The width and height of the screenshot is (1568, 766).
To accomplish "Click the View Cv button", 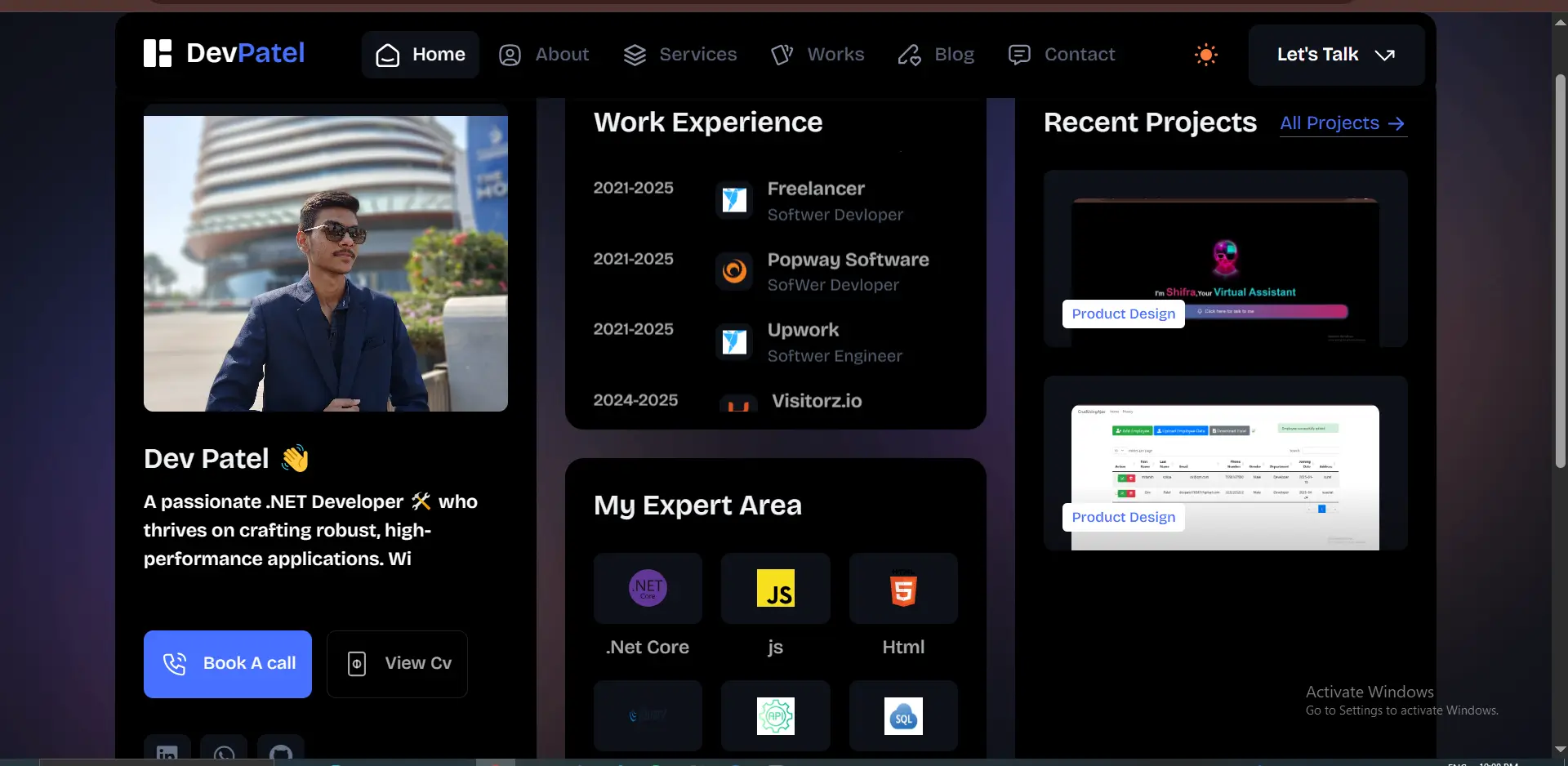I will (398, 664).
